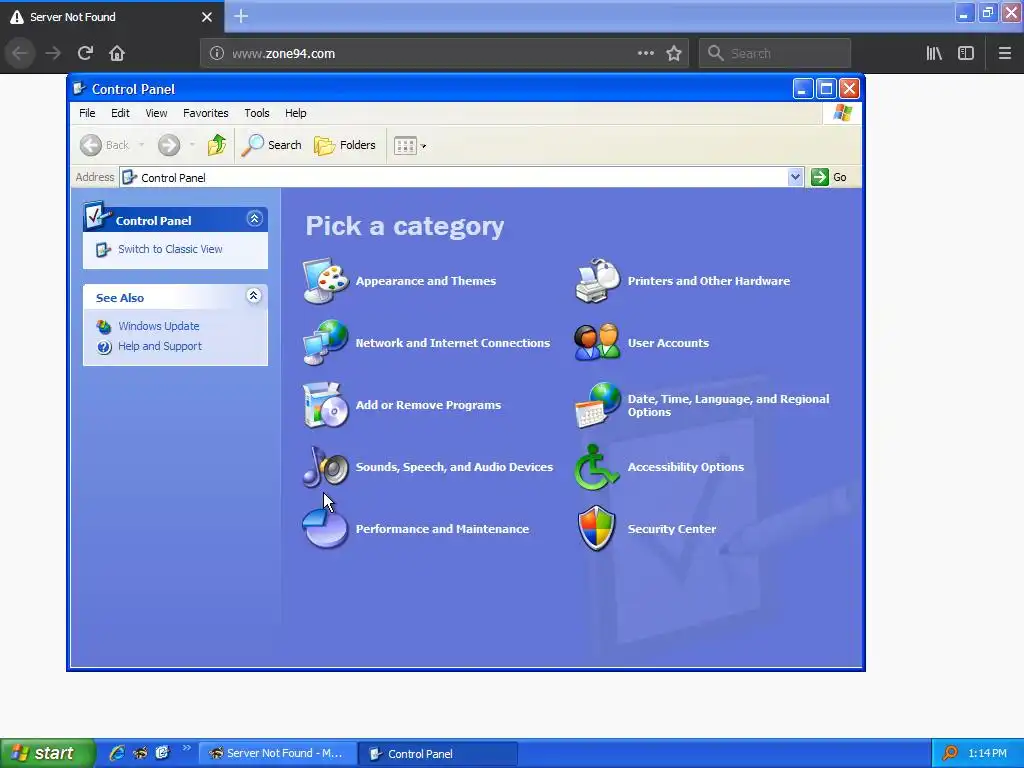Click the Forward arrow in Control Panel
1024x768 pixels.
168,145
